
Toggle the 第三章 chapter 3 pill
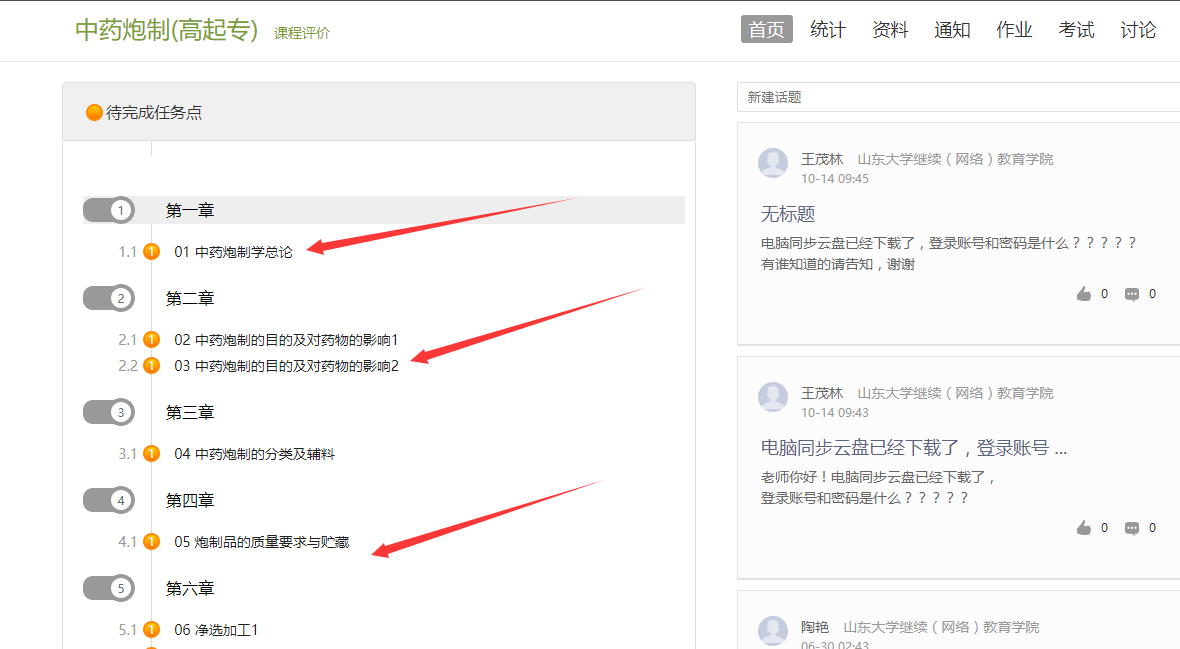click(109, 412)
